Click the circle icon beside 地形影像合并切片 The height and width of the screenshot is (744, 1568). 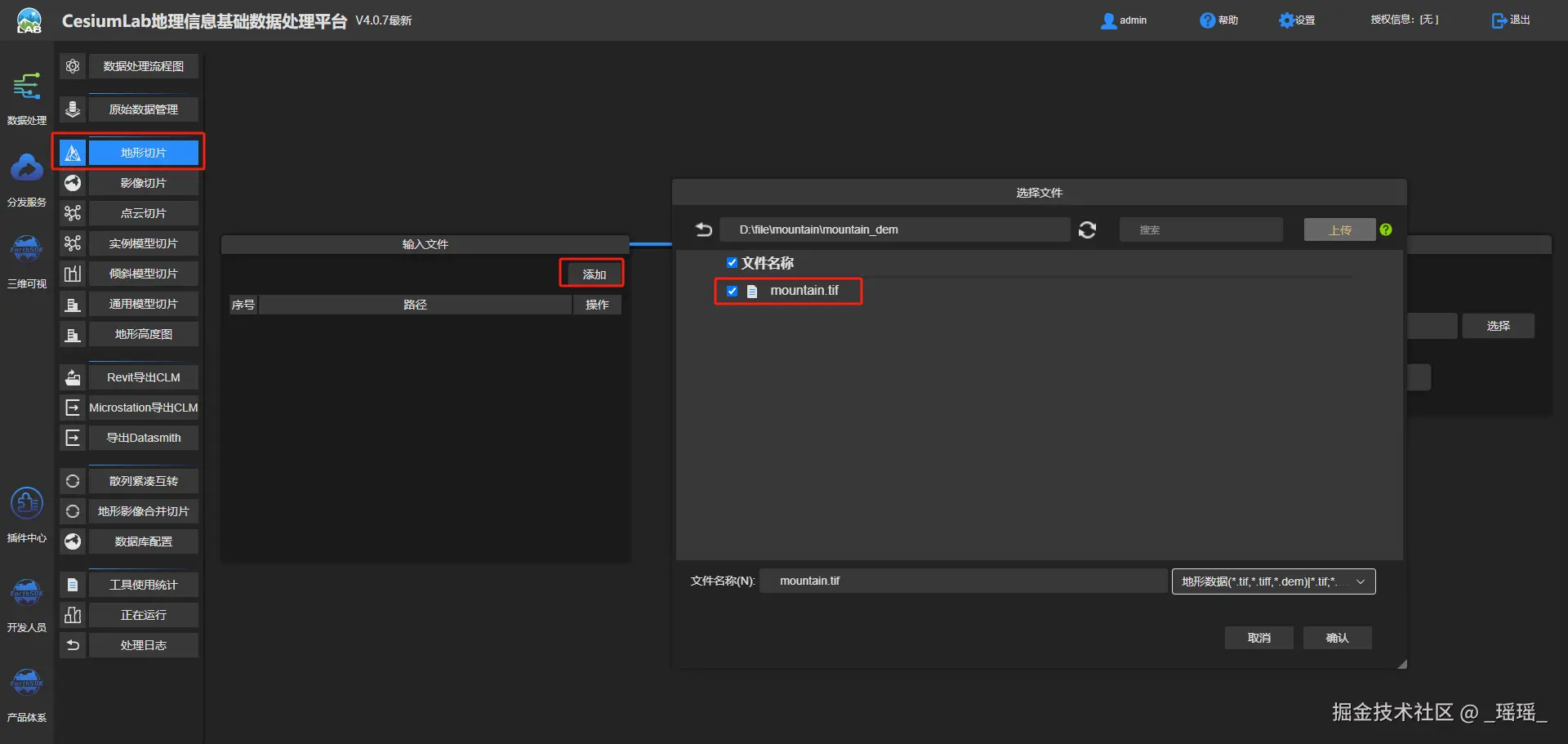73,511
